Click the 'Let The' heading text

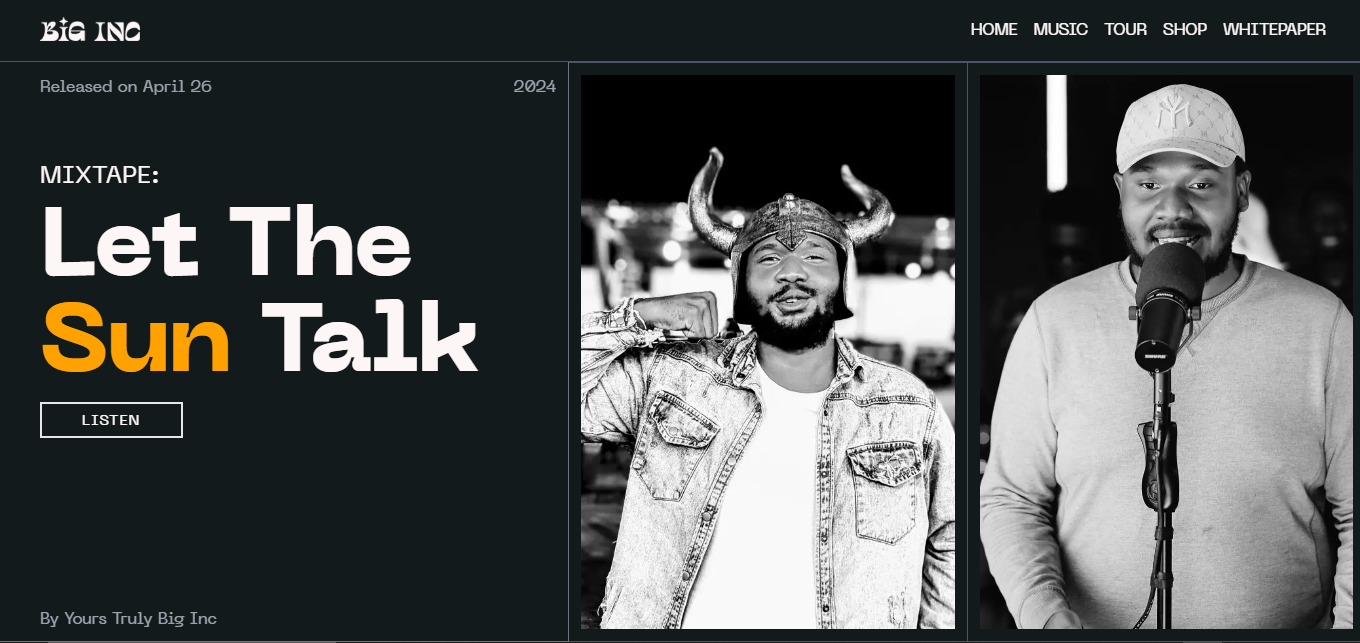[x=227, y=242]
